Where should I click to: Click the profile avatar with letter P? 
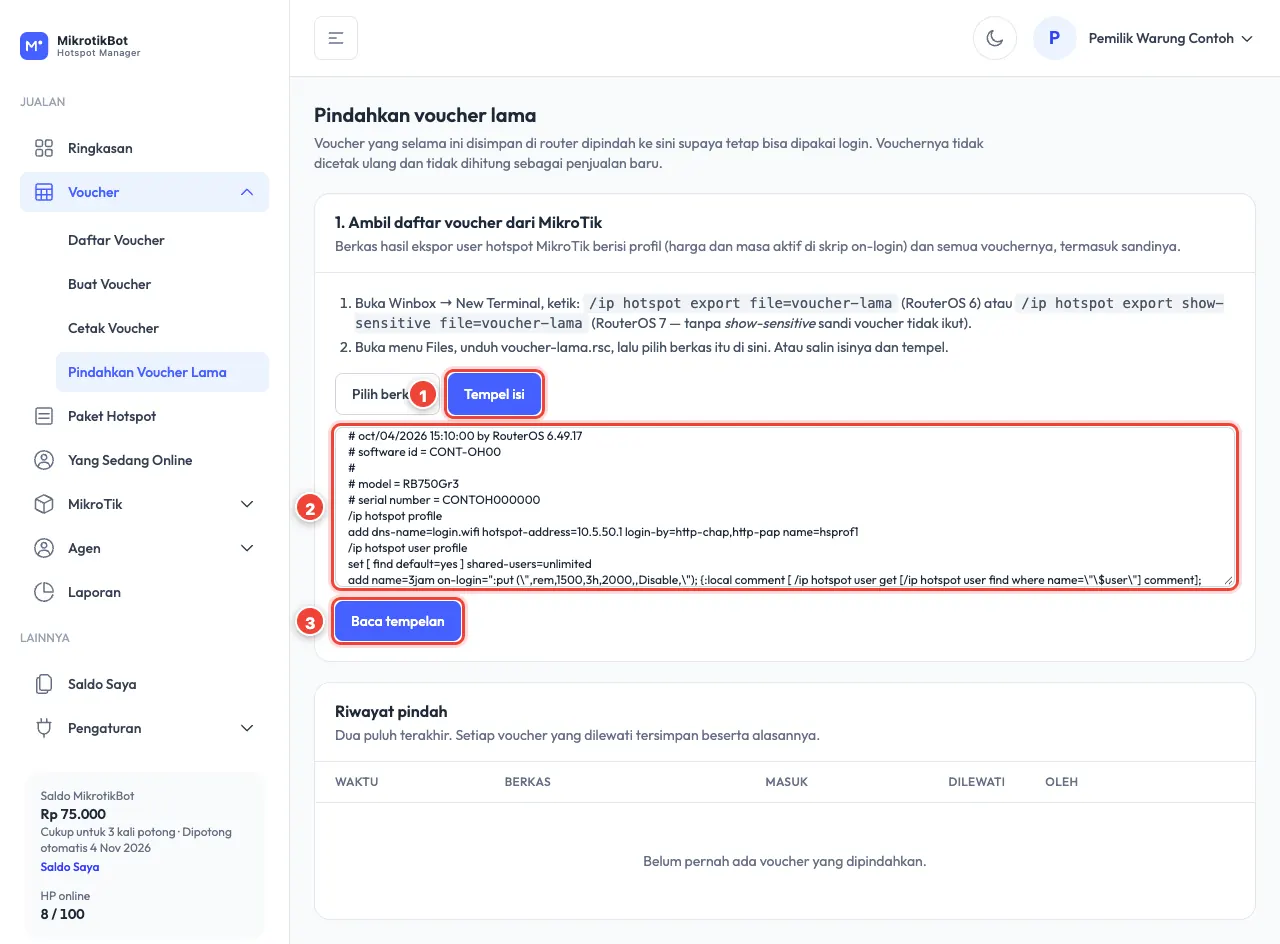[x=1054, y=38]
